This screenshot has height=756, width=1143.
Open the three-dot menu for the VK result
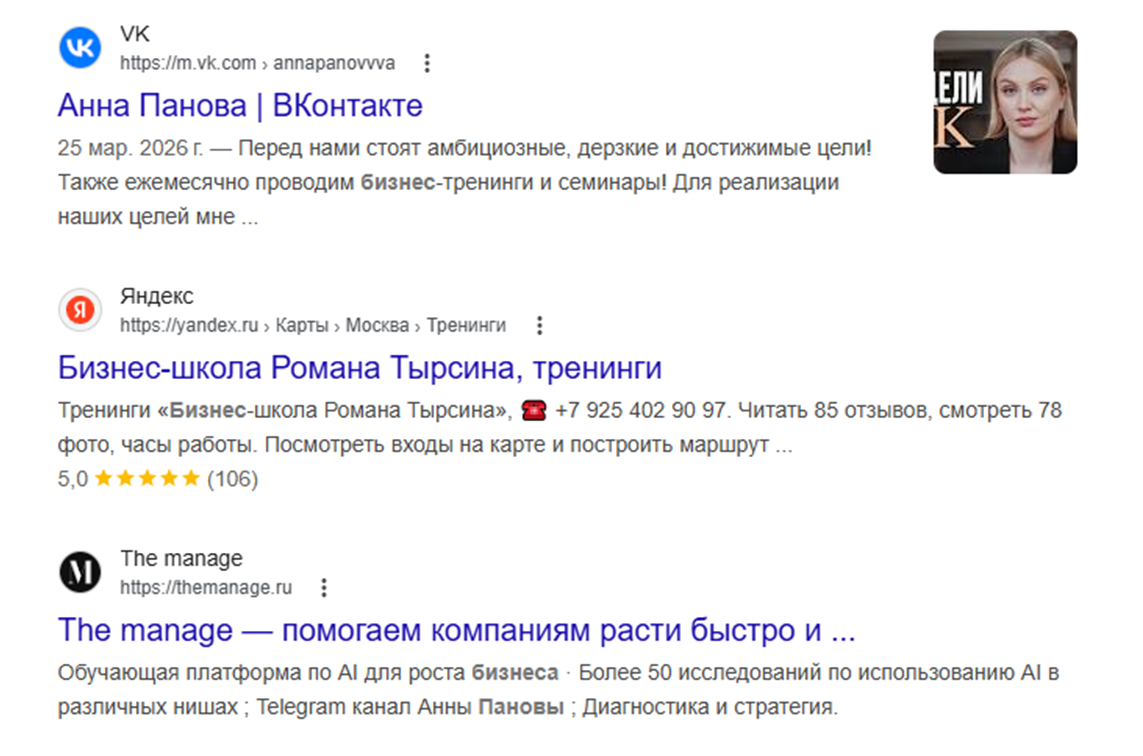pos(427,63)
